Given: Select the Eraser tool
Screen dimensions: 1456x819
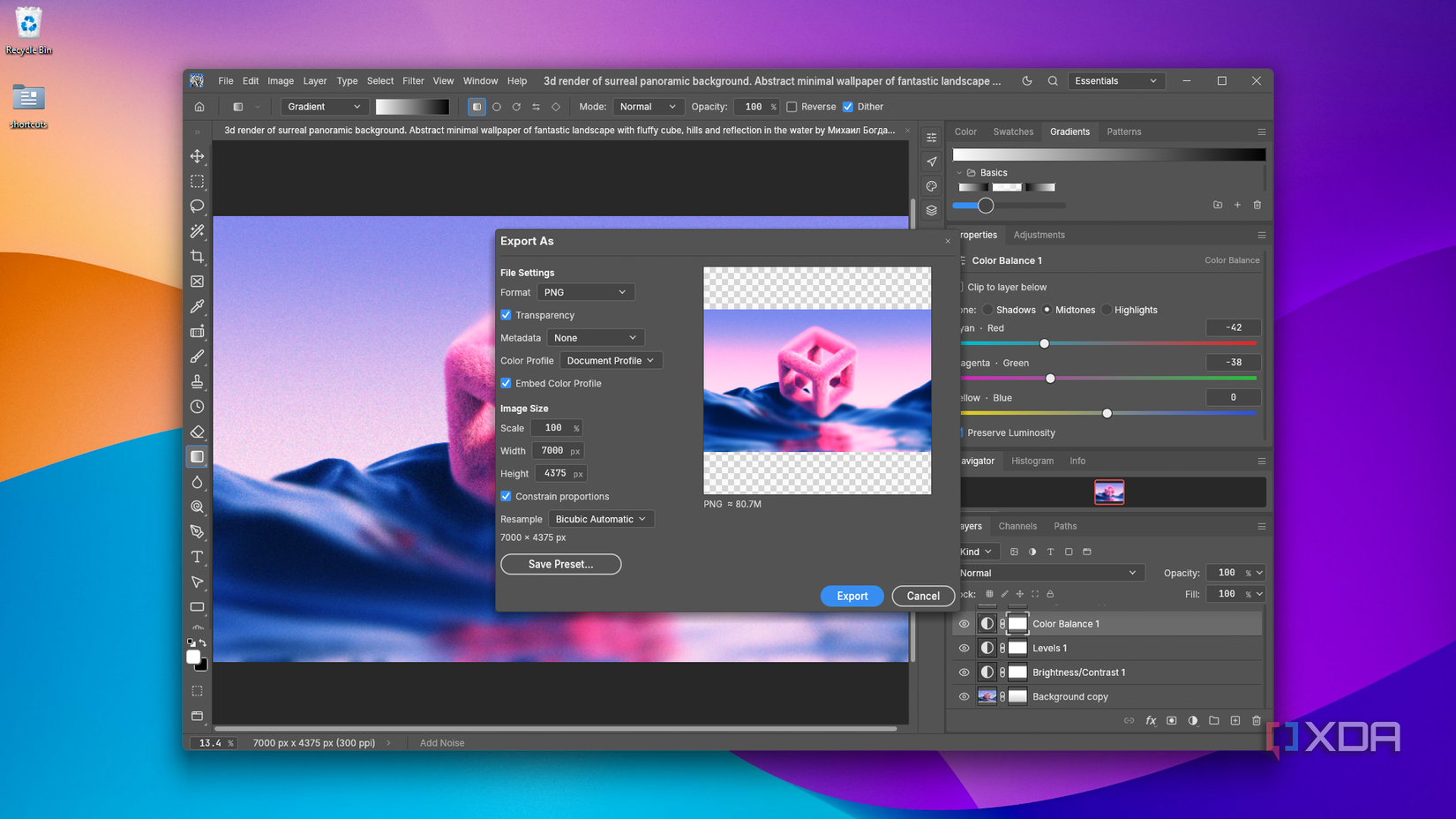Looking at the screenshot, I should coord(197,432).
